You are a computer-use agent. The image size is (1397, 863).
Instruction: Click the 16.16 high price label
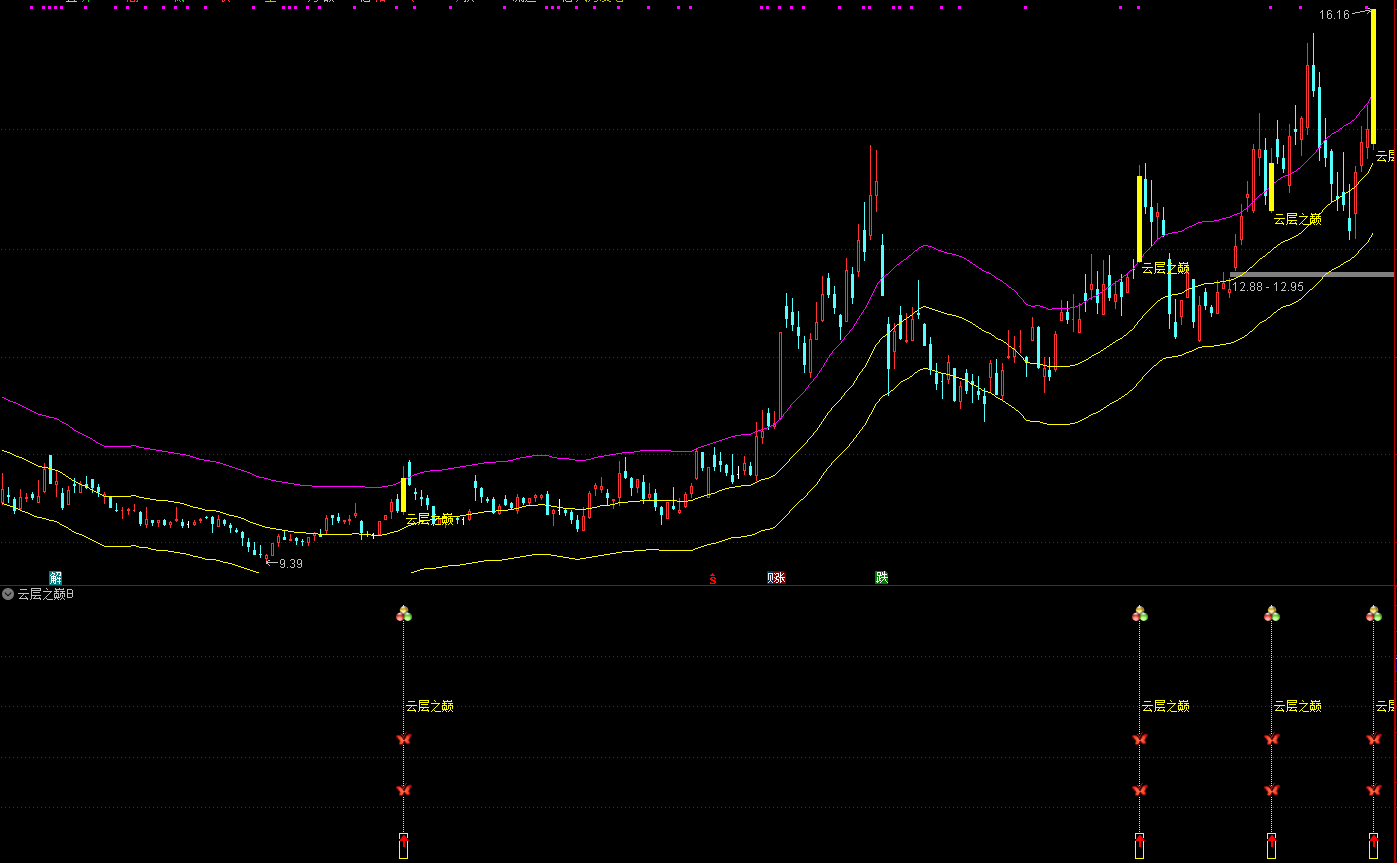1334,15
